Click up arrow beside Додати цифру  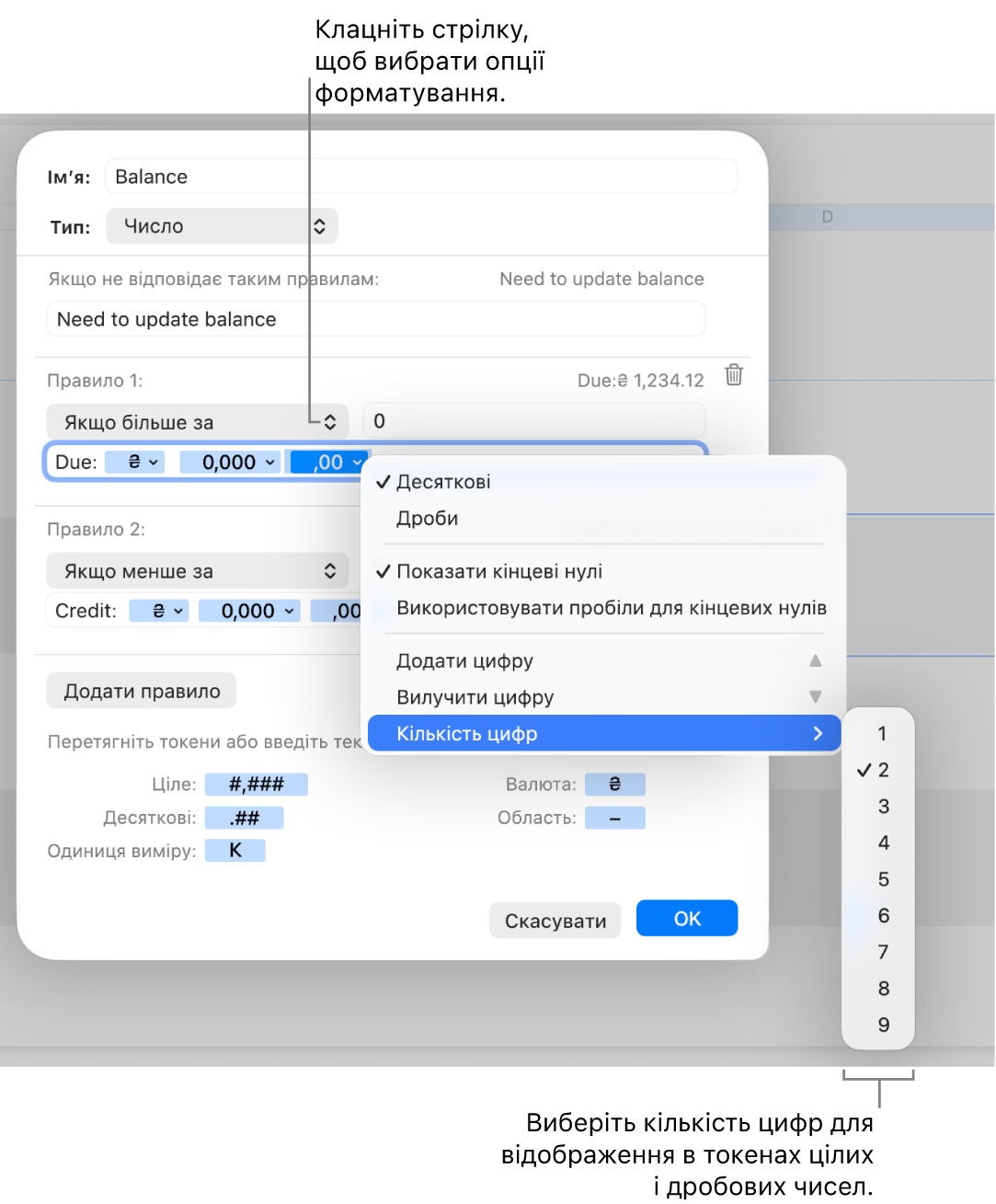(x=815, y=660)
